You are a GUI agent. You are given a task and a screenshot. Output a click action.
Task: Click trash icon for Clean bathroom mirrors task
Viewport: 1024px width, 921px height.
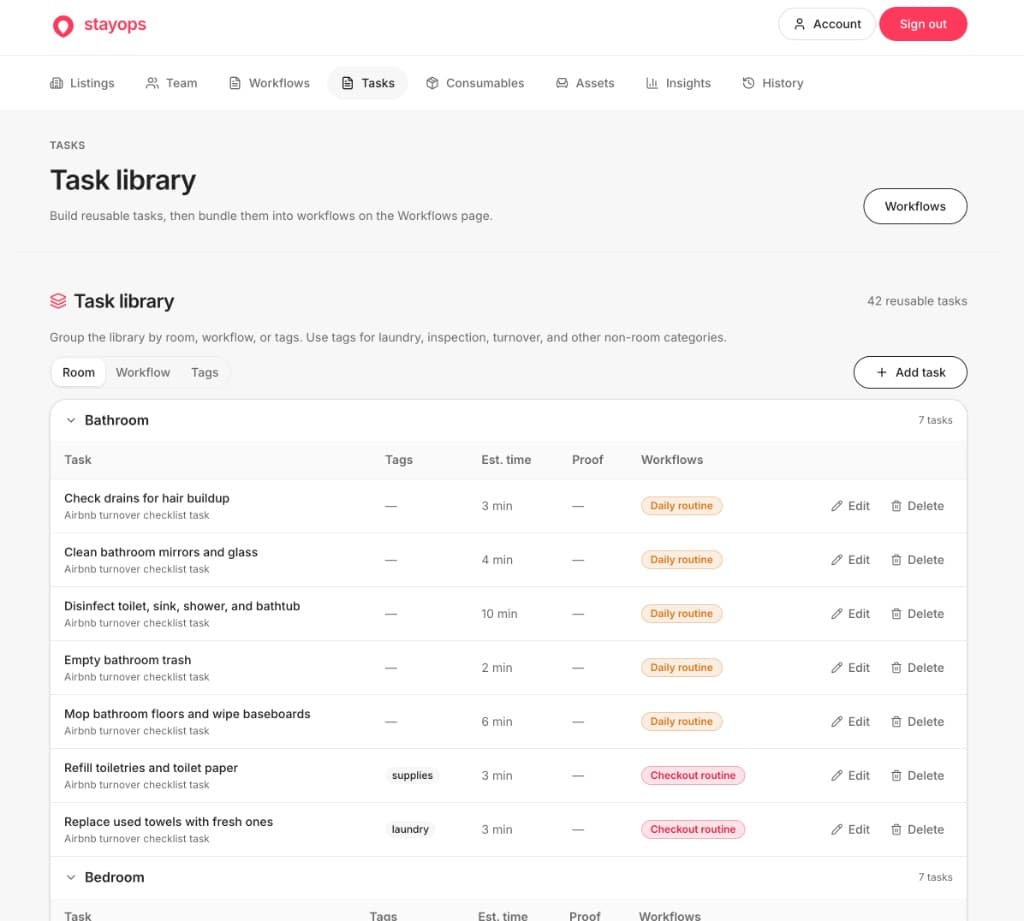pyautogui.click(x=896, y=560)
